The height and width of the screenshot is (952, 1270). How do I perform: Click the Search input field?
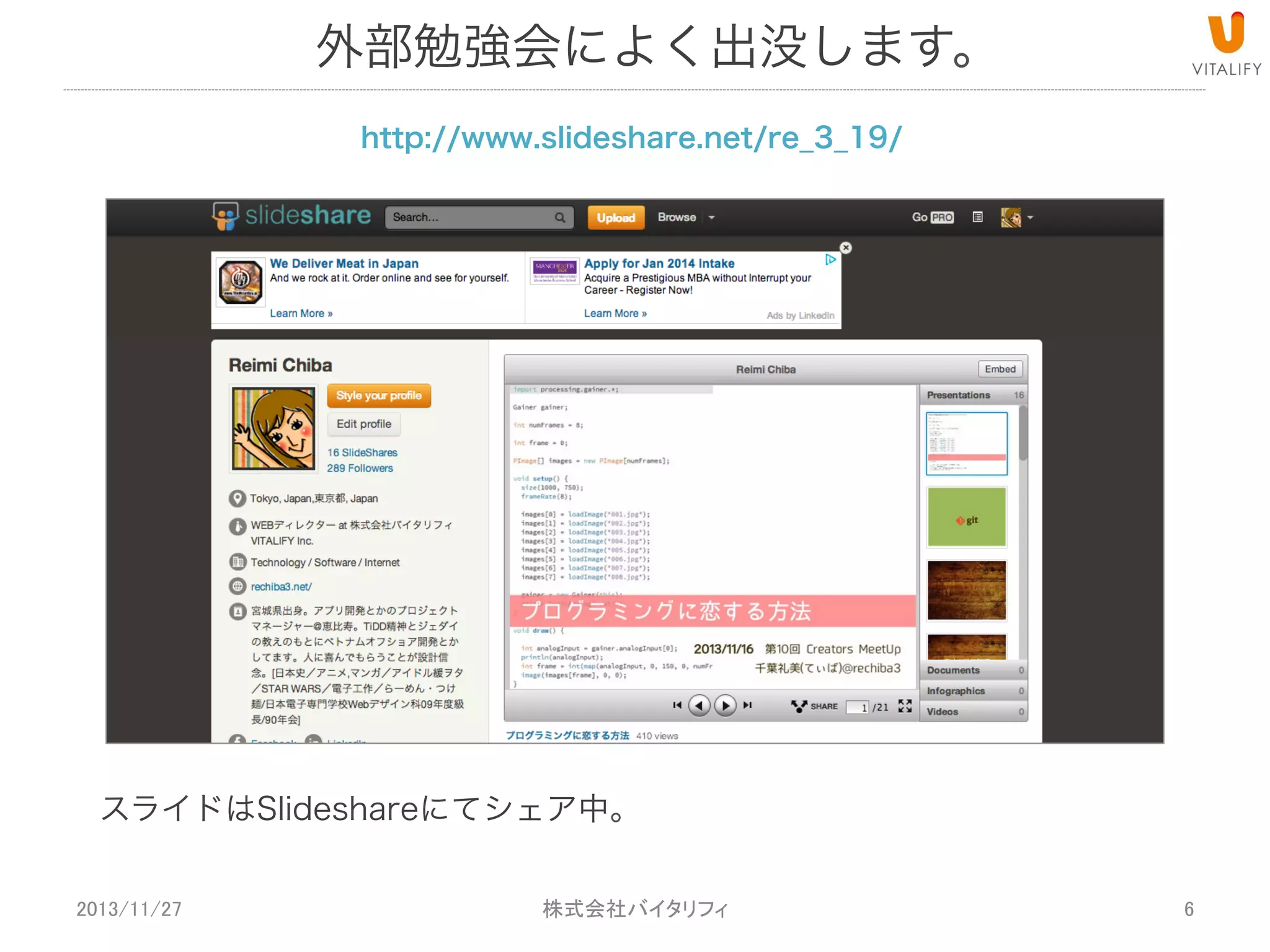click(x=479, y=218)
